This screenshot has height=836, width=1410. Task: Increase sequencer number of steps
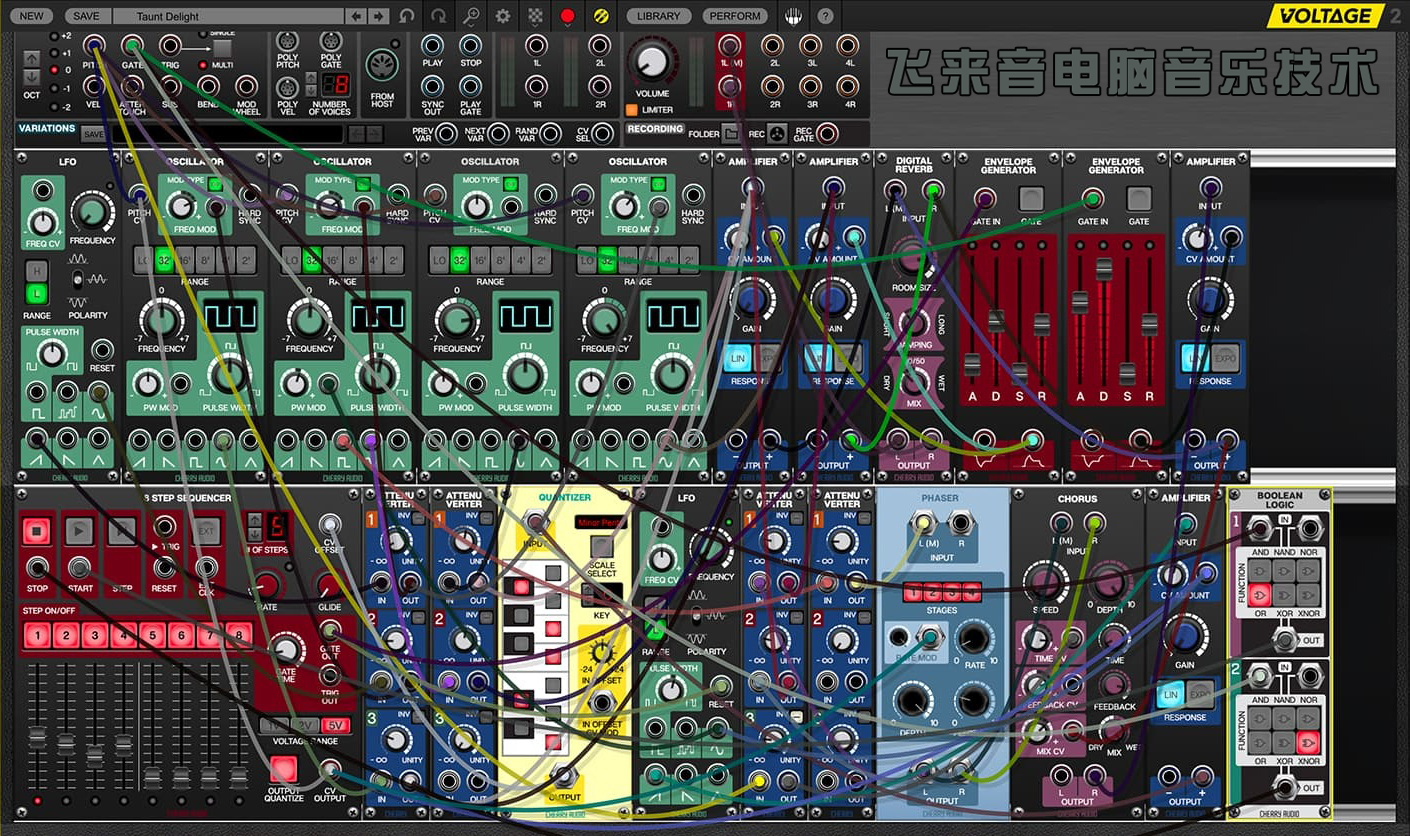click(x=254, y=518)
